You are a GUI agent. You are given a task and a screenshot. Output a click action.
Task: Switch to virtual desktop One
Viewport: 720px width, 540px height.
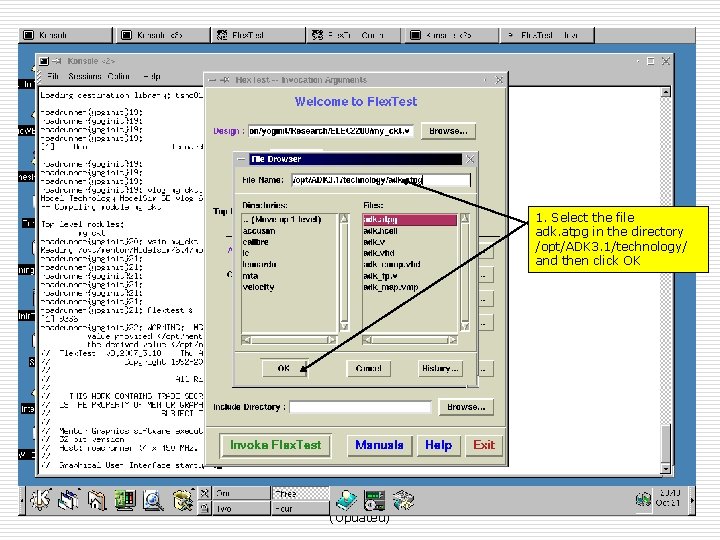tap(242, 494)
